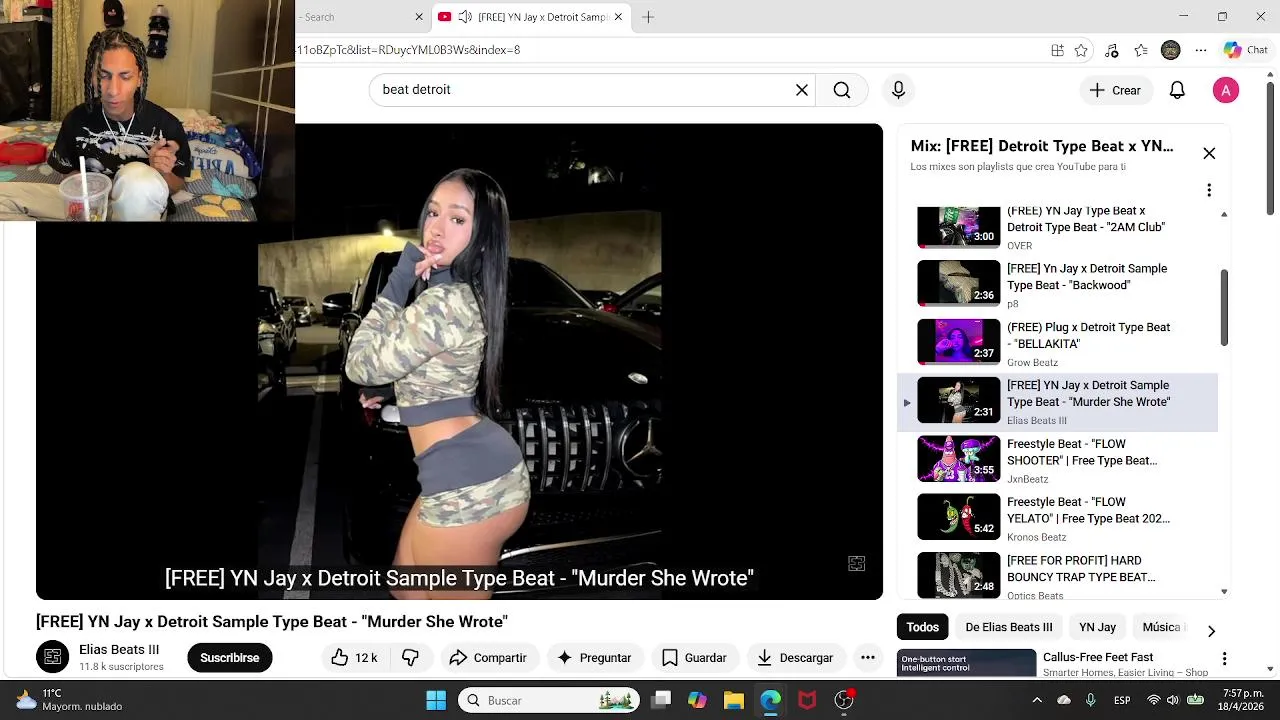Select the YN Jay filter chip
This screenshot has width=1280, height=720.
tap(1097, 627)
